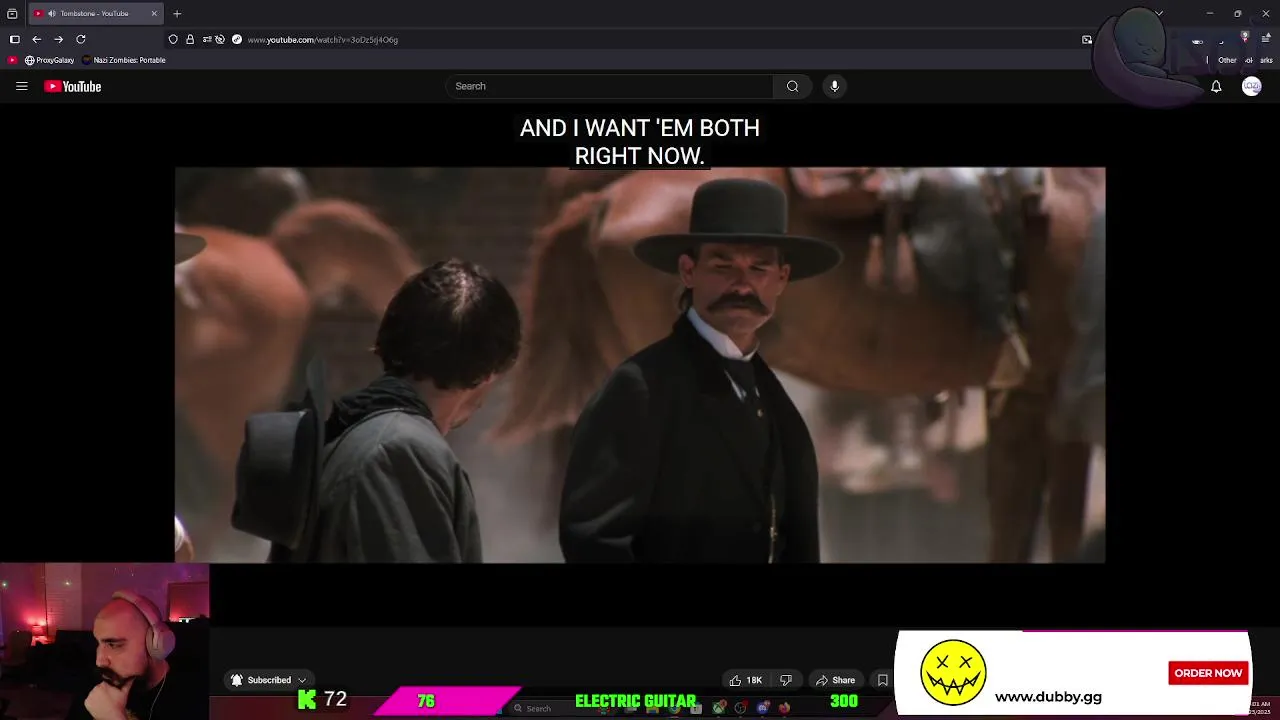Open the Xbox icon in taskbar
This screenshot has width=1280, height=720.
(719, 708)
